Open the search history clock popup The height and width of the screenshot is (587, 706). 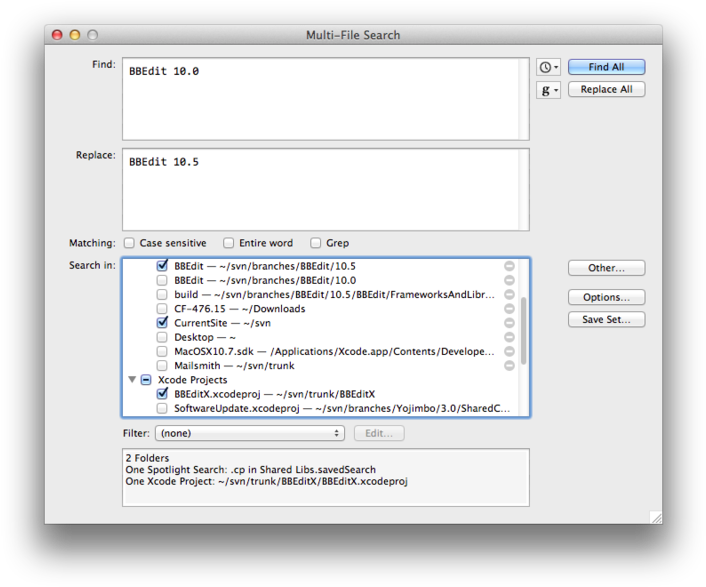tap(548, 67)
